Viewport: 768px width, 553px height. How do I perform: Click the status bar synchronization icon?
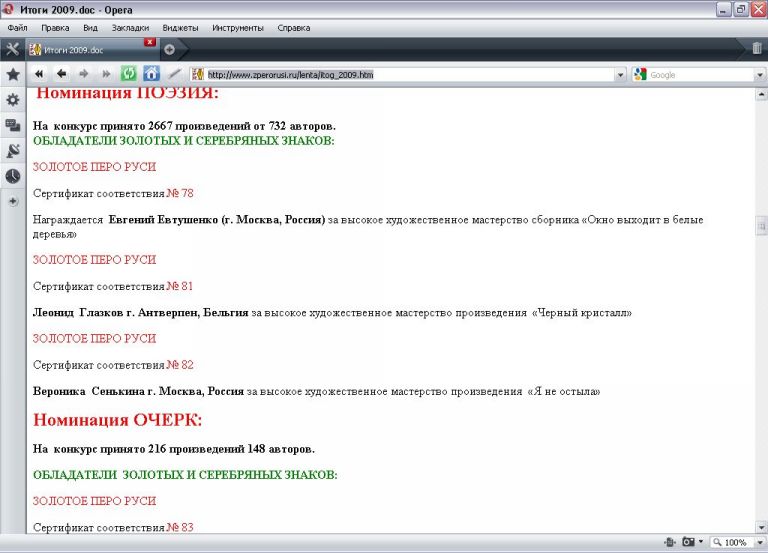(x=670, y=542)
